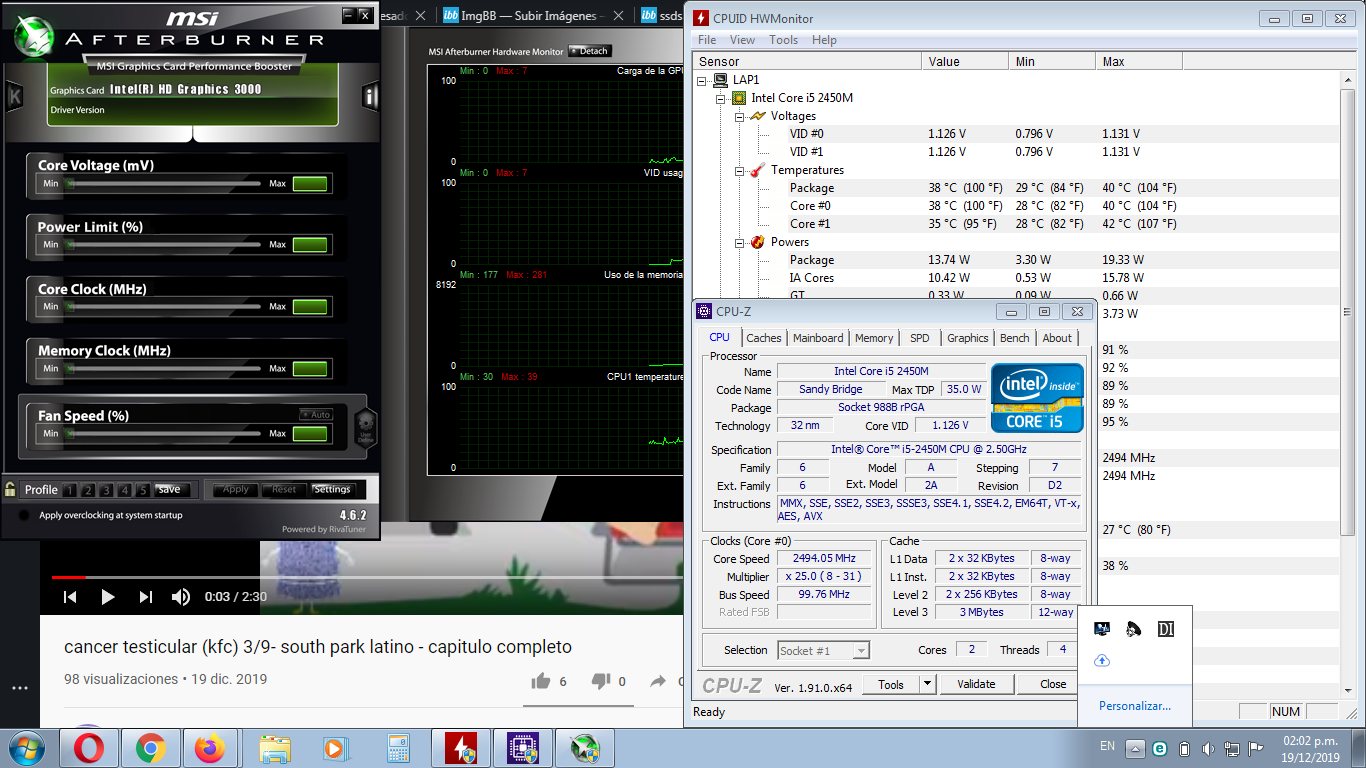
Task: Switch to CPU-Z via its taskbar icon
Action: 522,748
